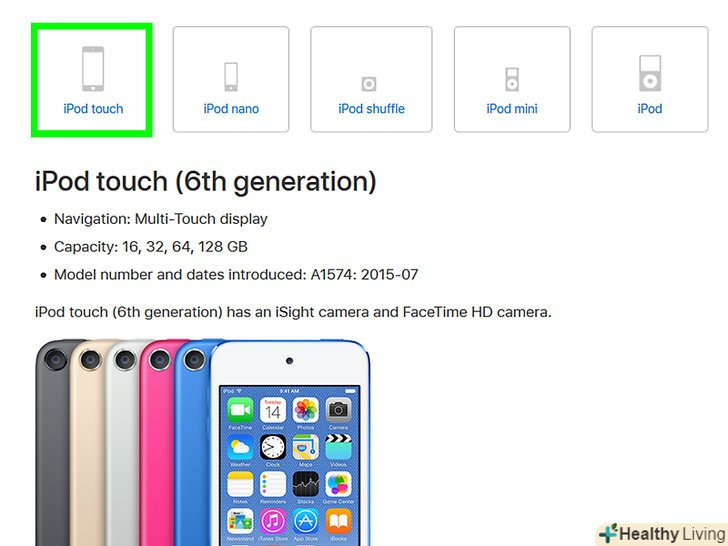Screen dimensions: 728x546
Task: Tap the Clock app icon on iPod screen
Action: point(273,447)
